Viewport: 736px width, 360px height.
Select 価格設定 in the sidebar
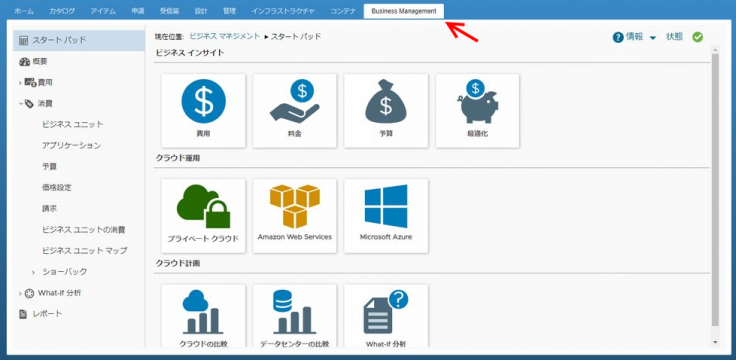(57, 188)
